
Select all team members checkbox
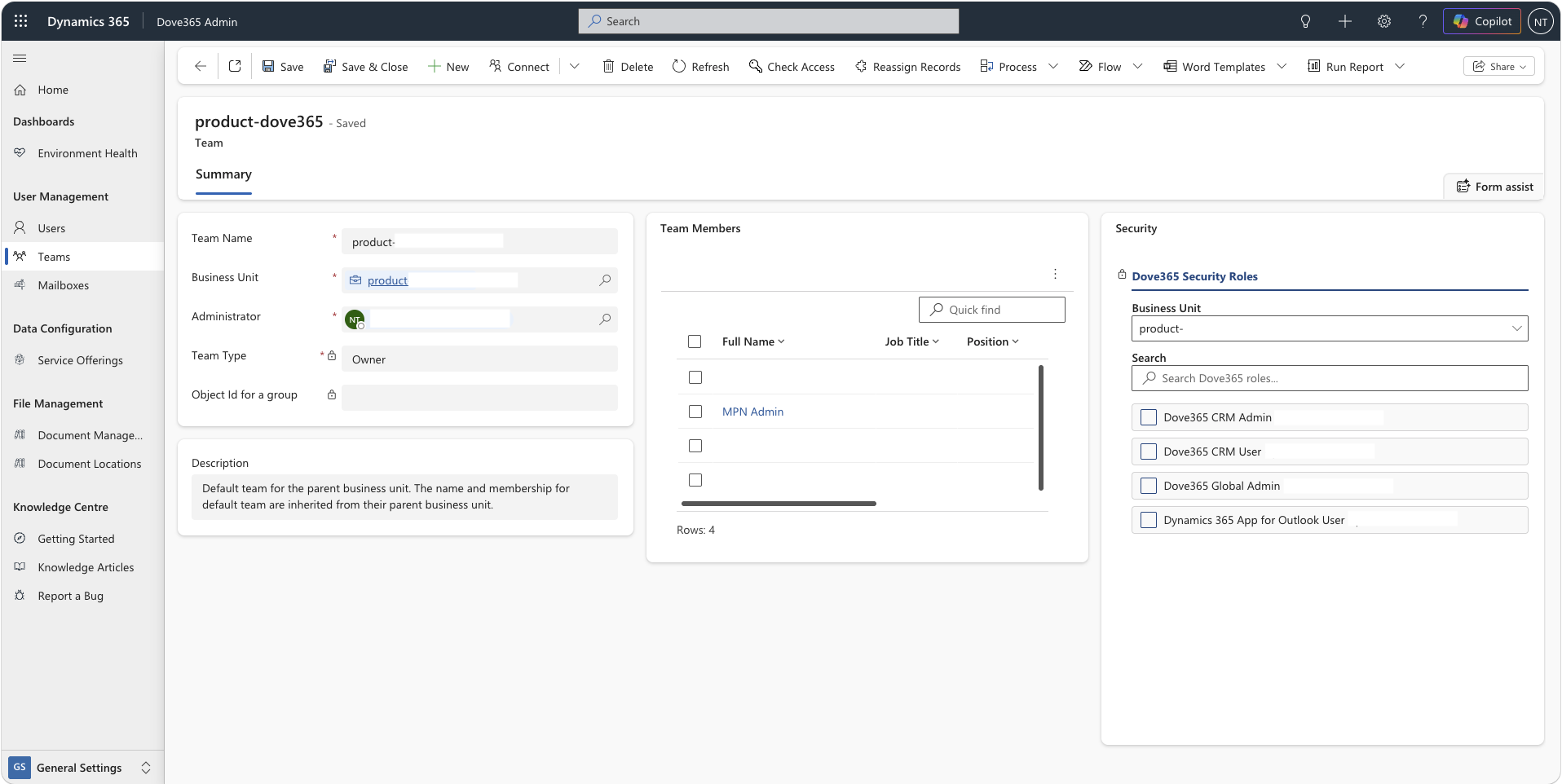click(695, 341)
